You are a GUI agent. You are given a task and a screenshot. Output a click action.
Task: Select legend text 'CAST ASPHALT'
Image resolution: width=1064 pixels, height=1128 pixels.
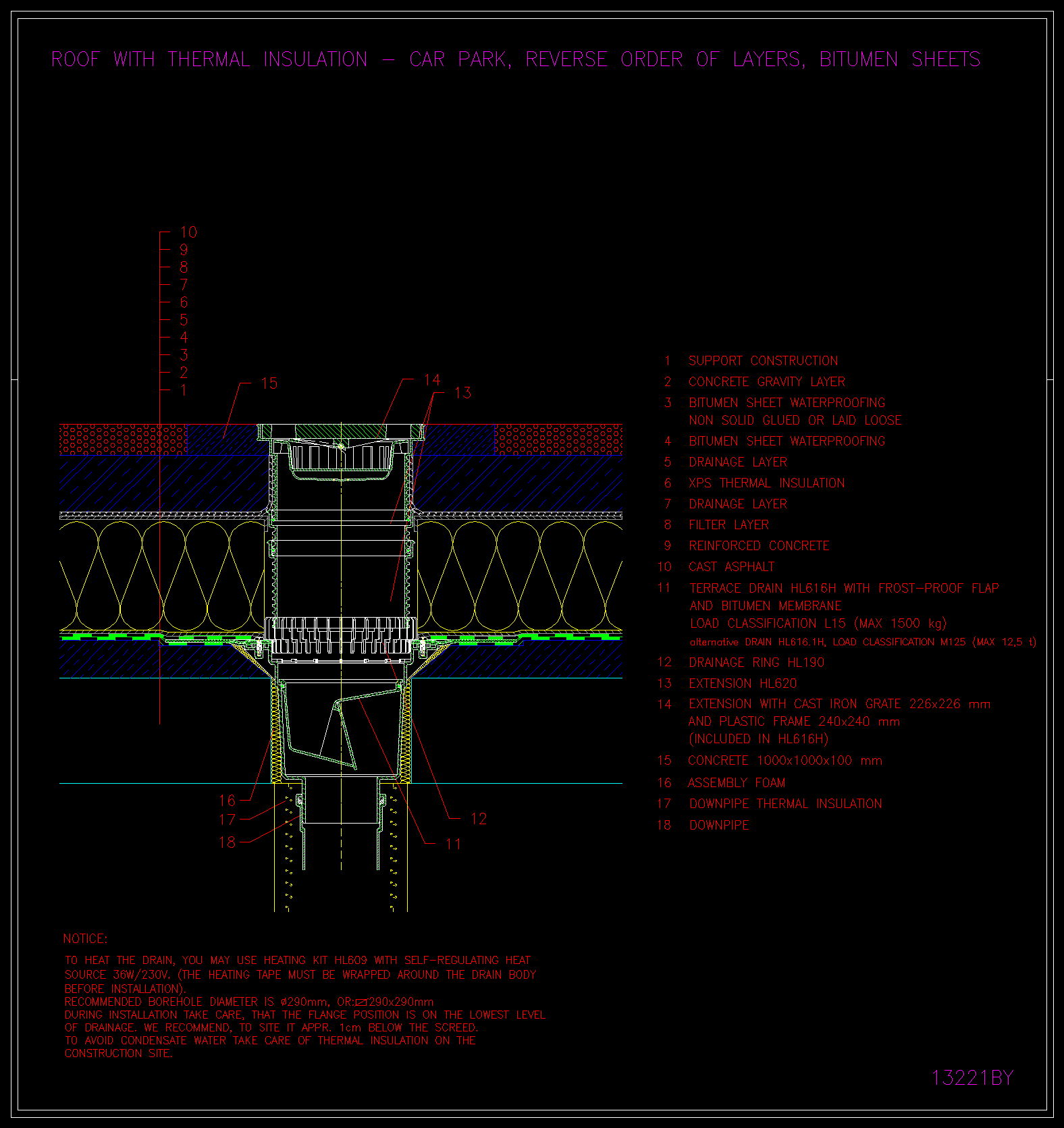point(731,566)
